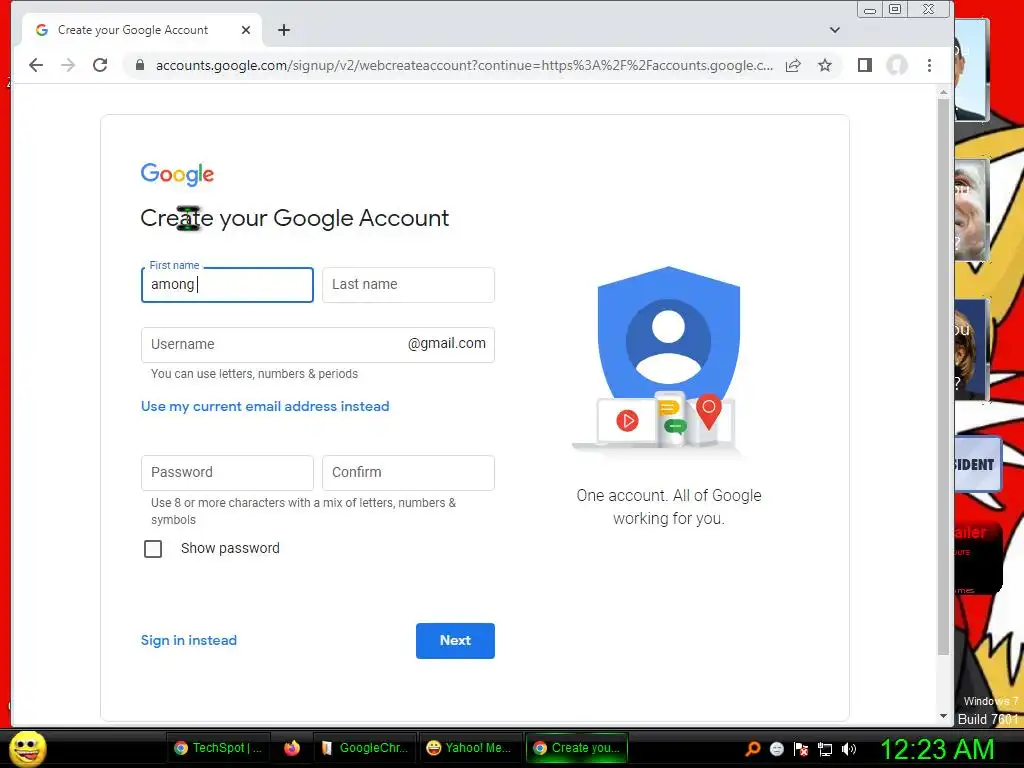Click the Sign in instead link
1024x768 pixels.
[x=189, y=641]
